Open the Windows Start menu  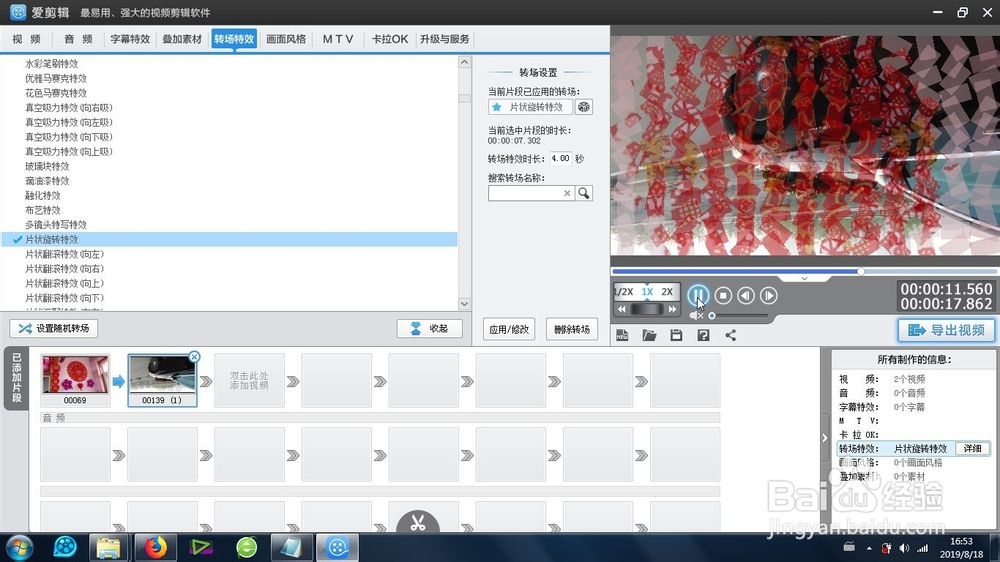(x=18, y=547)
